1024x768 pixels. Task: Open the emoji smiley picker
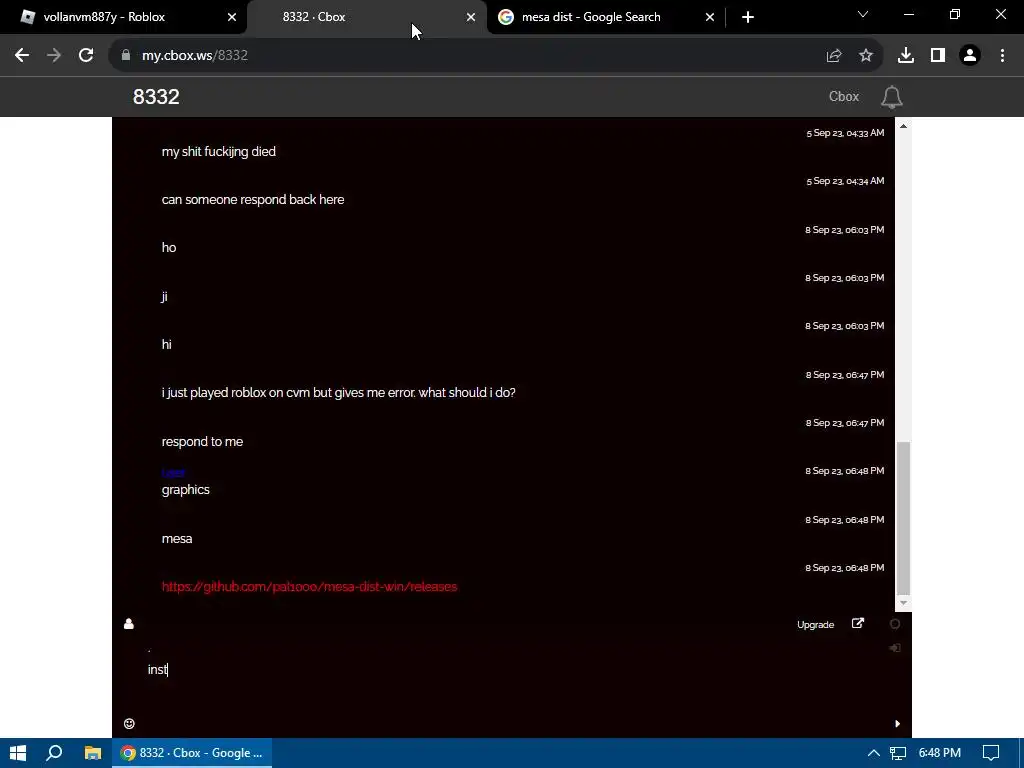pyautogui.click(x=129, y=723)
